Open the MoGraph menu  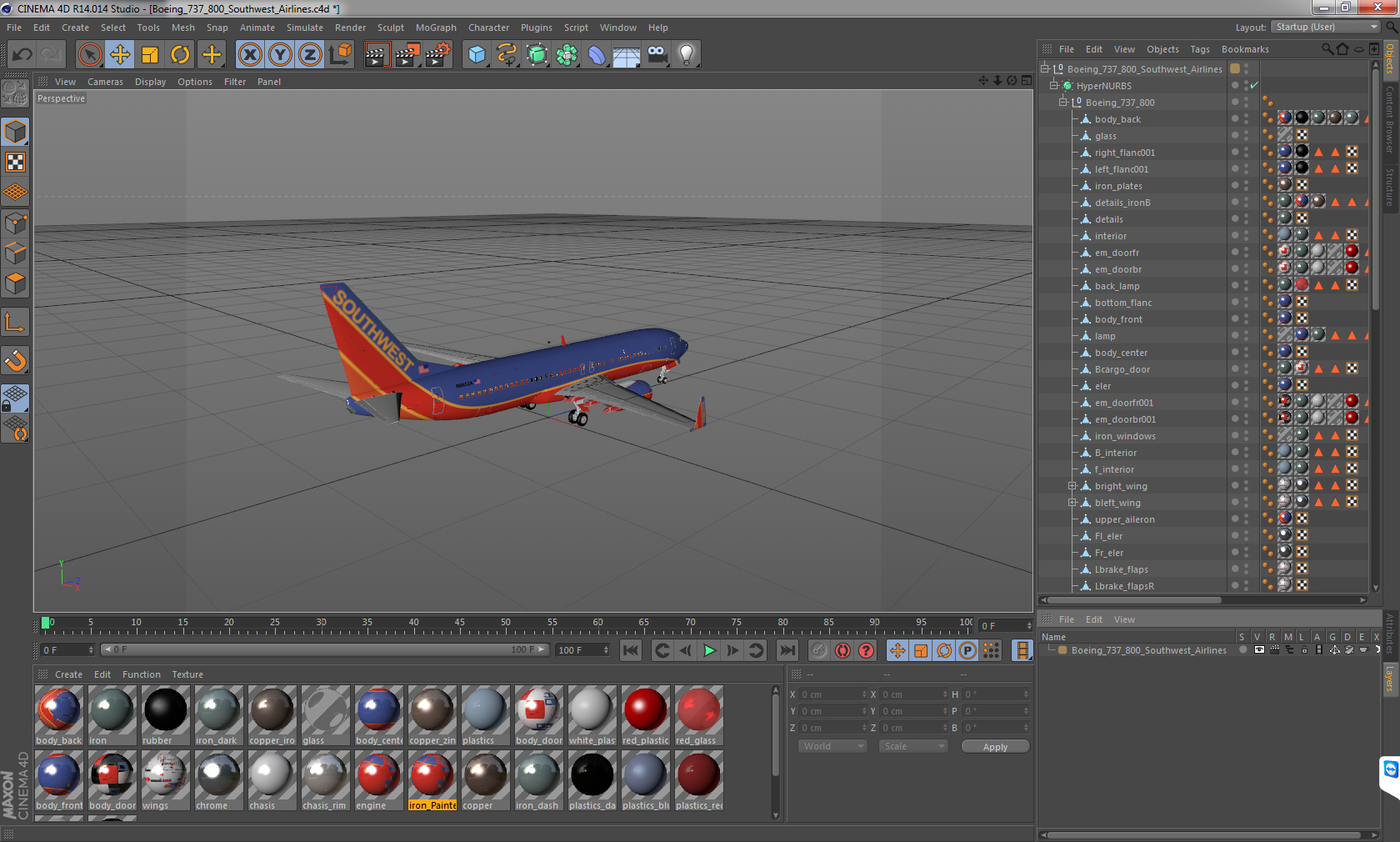click(436, 28)
